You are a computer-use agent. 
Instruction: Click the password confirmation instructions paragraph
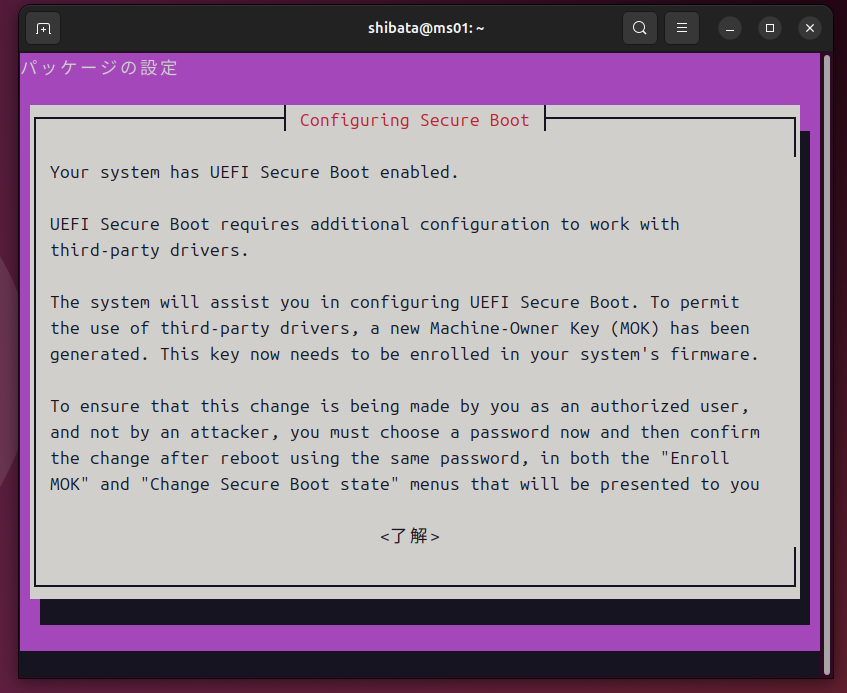[x=400, y=445]
